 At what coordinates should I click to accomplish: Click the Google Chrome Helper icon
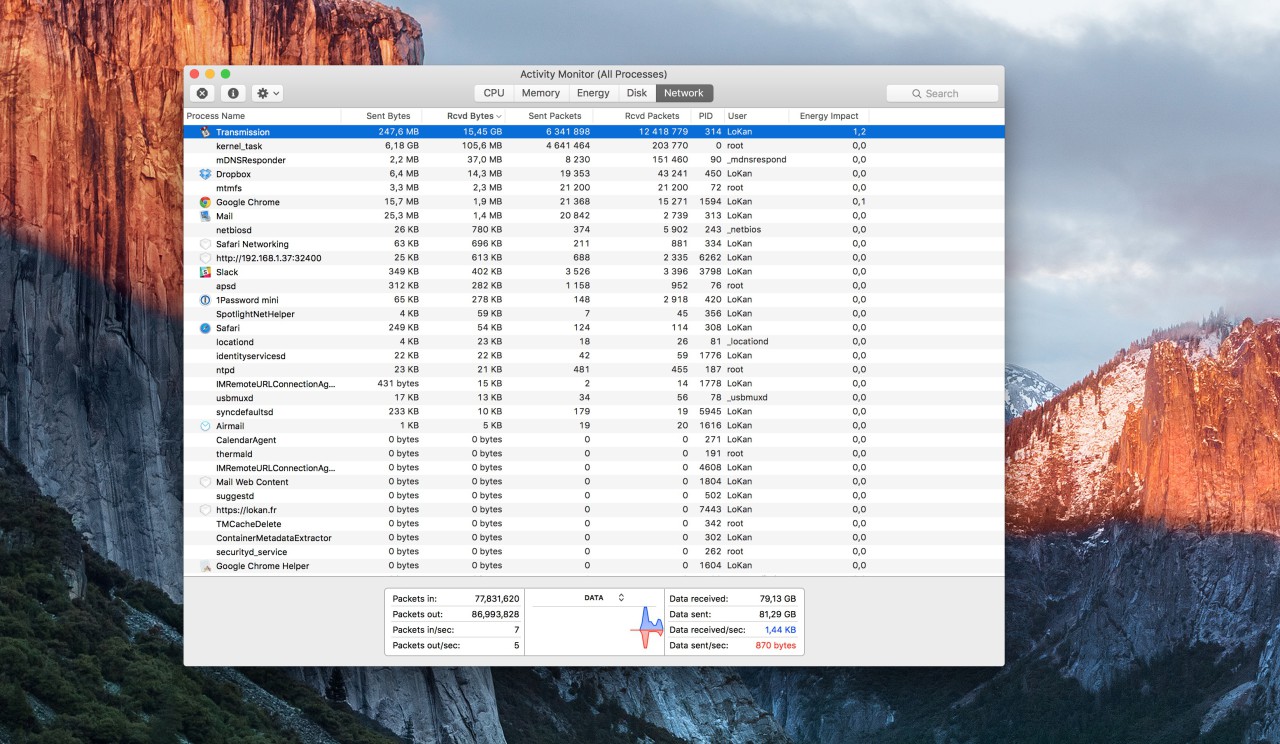[x=205, y=566]
